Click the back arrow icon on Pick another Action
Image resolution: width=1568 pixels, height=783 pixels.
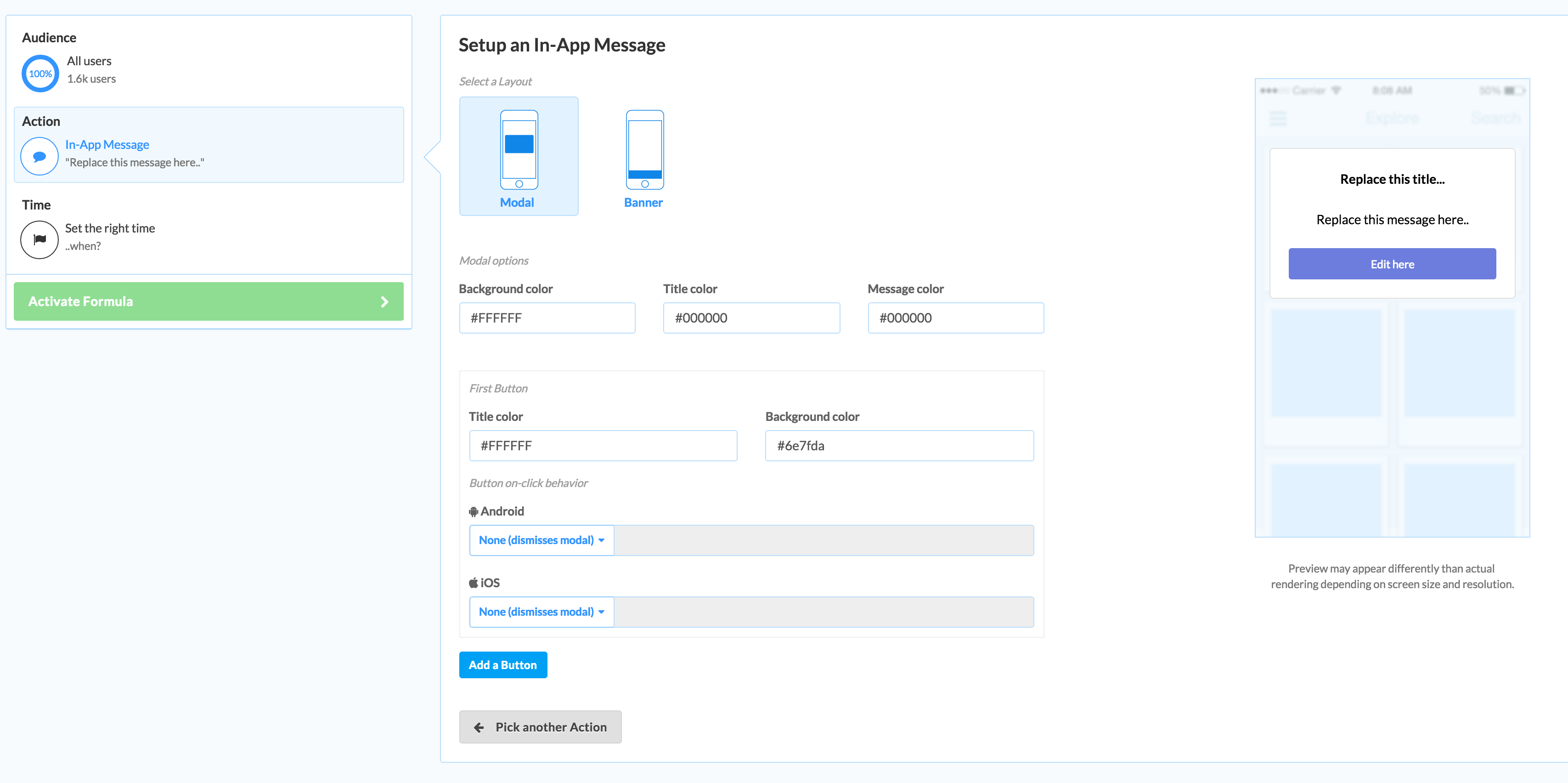[479, 727]
